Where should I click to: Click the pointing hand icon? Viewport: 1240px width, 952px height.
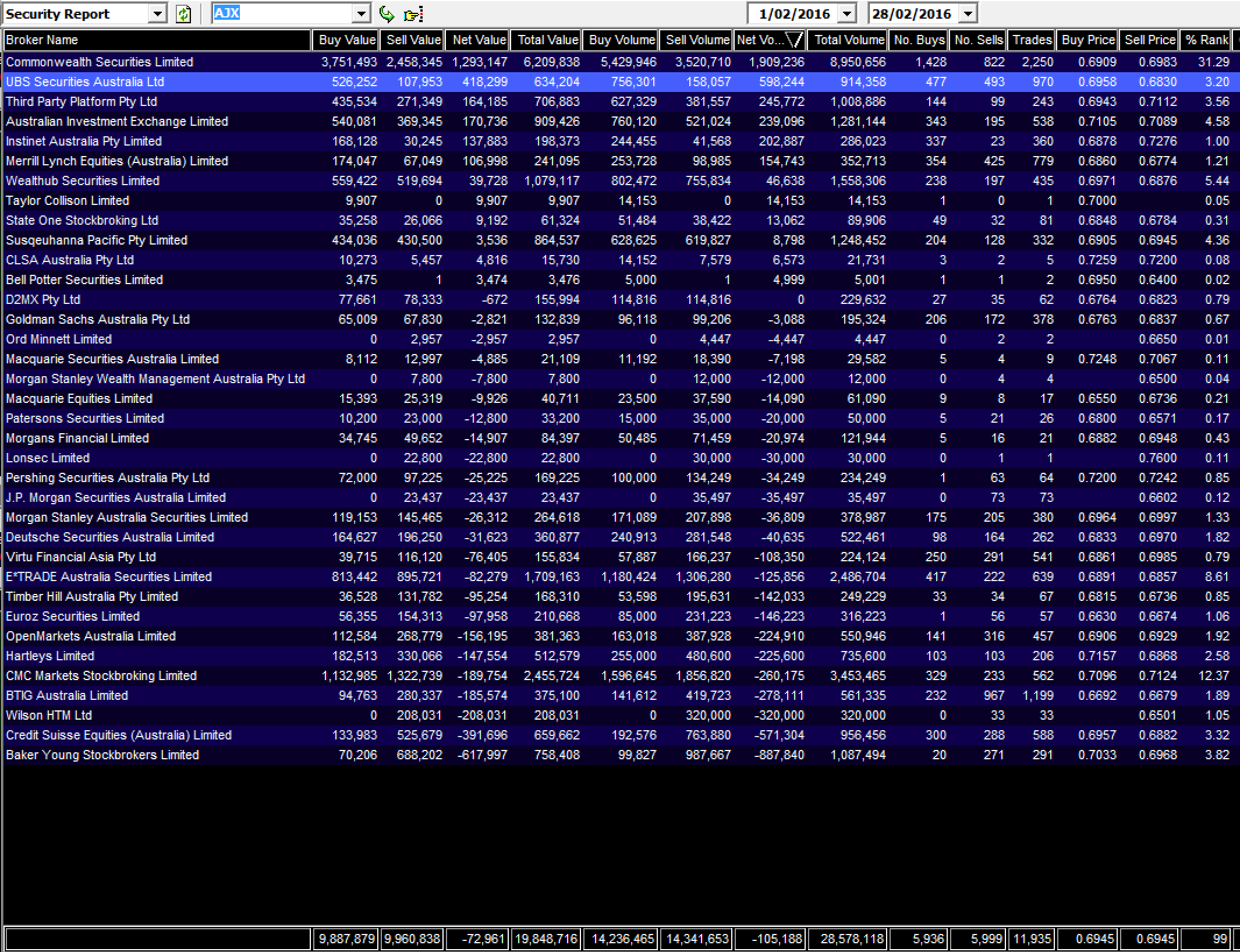click(x=413, y=14)
